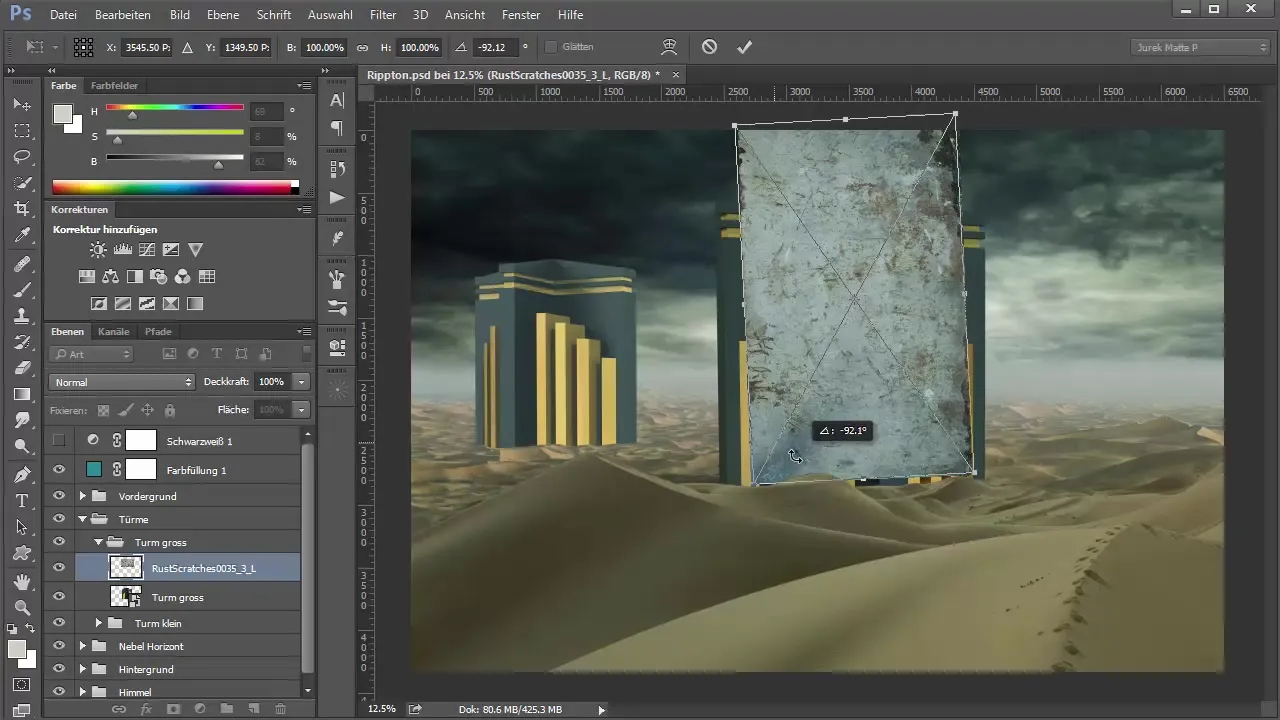The image size is (1280, 720).
Task: Expand the Hintergrund group
Action: click(x=82, y=669)
